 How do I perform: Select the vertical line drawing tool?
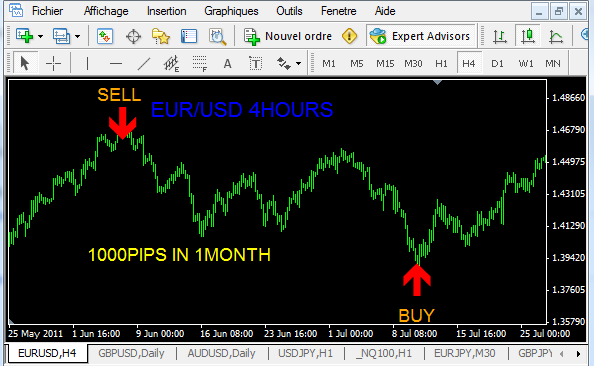tap(87, 63)
